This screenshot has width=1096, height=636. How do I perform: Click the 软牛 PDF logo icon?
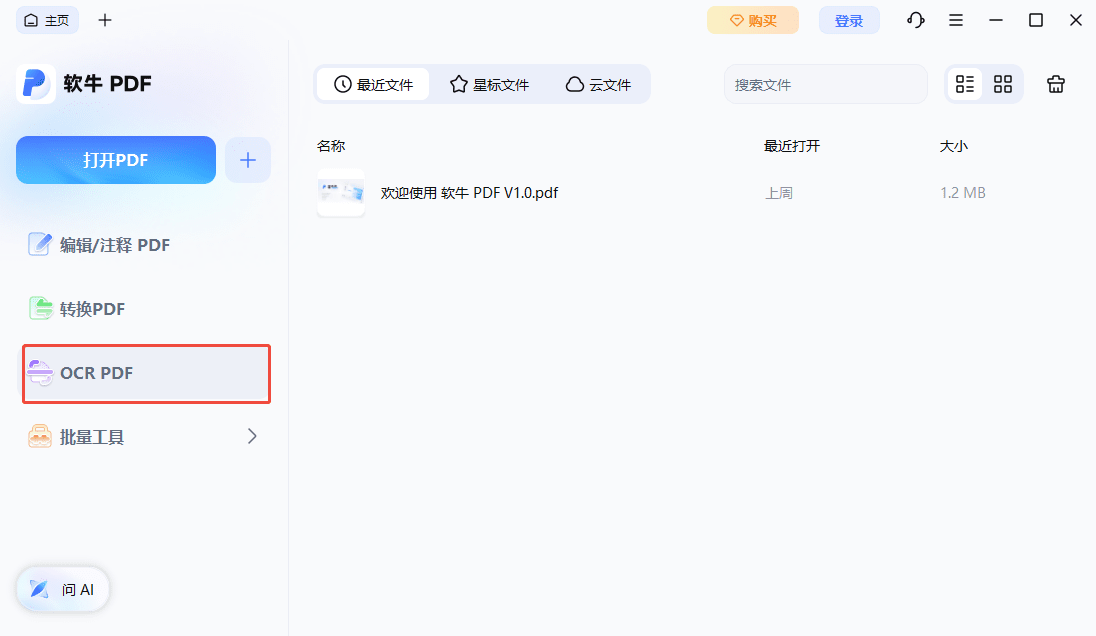click(36, 84)
